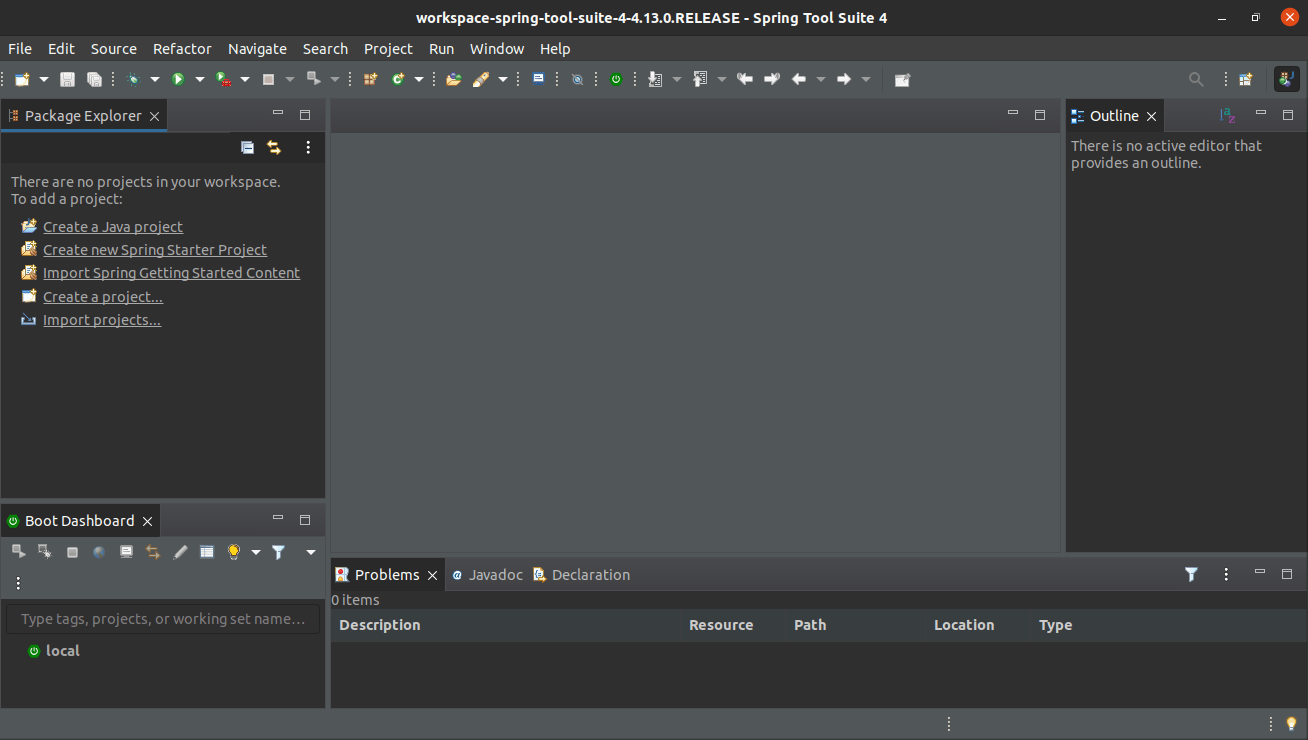The height and width of the screenshot is (740, 1308).
Task: Click 'Create new Spring Starter Project' link
Action: 155,250
